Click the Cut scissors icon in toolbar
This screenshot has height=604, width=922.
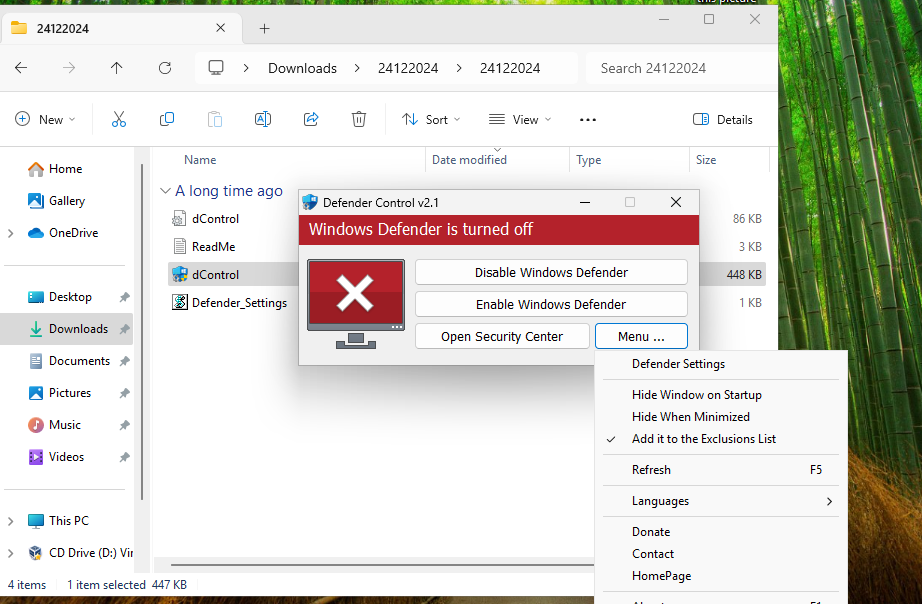click(119, 119)
